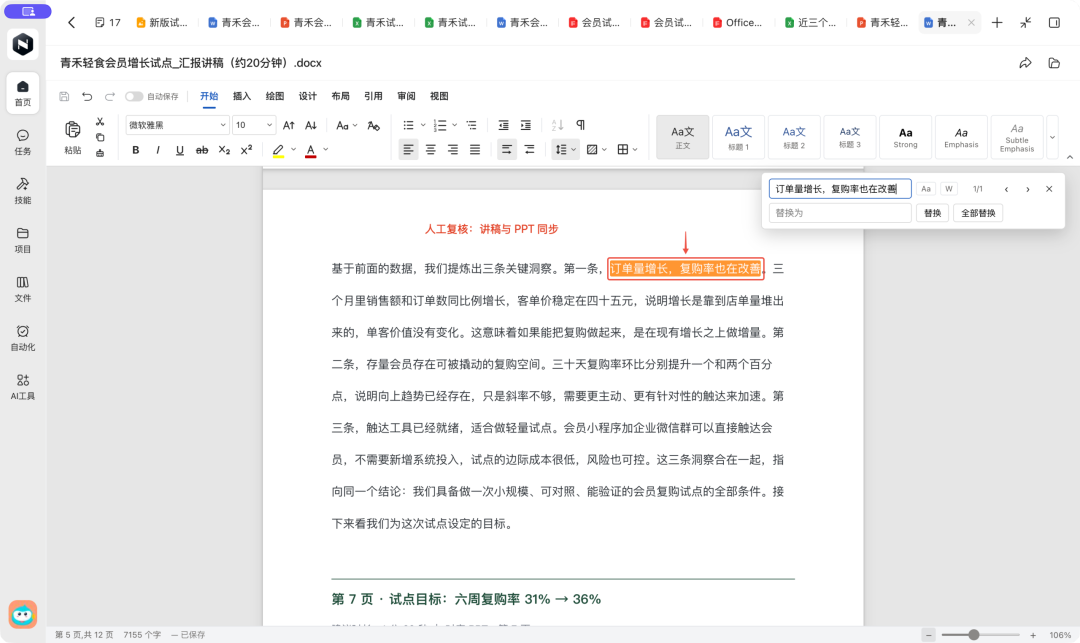Apply superscript formatting
This screenshot has width=1080, height=643.
[246, 150]
